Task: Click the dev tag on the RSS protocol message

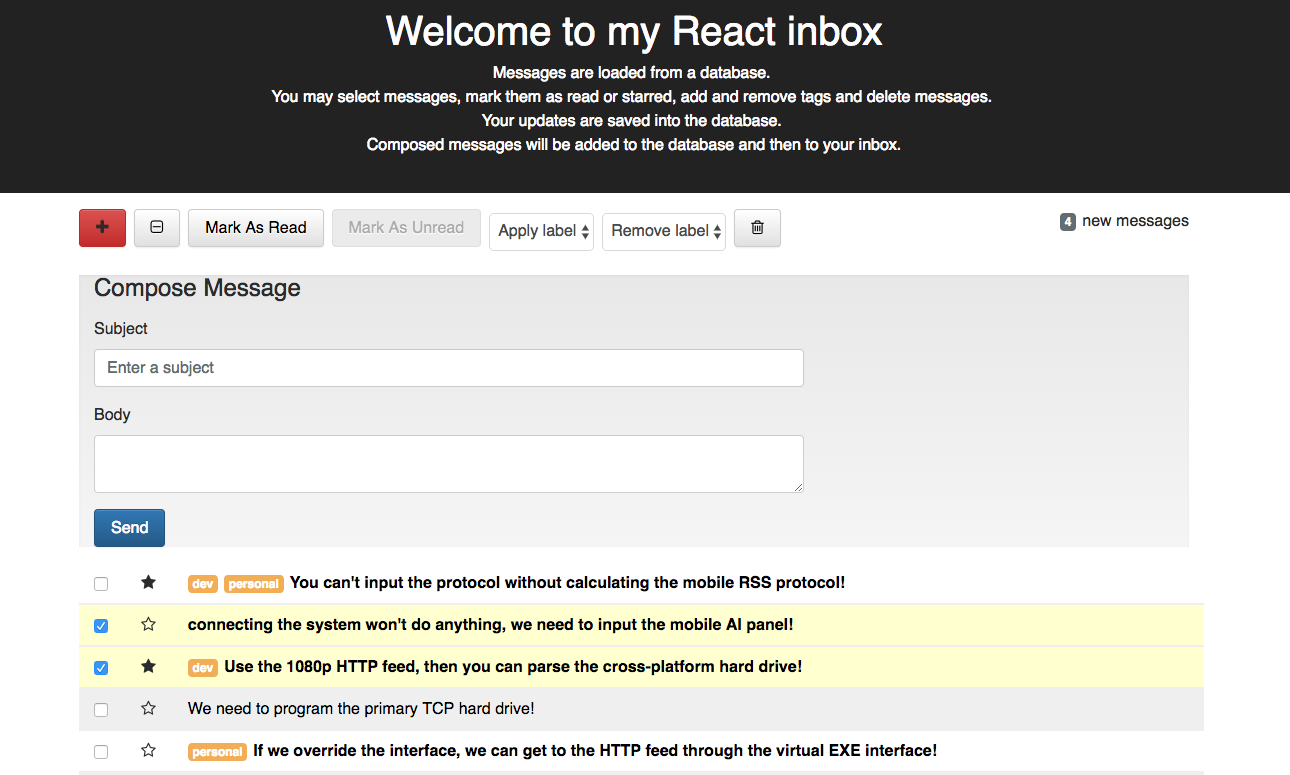Action: click(x=202, y=583)
